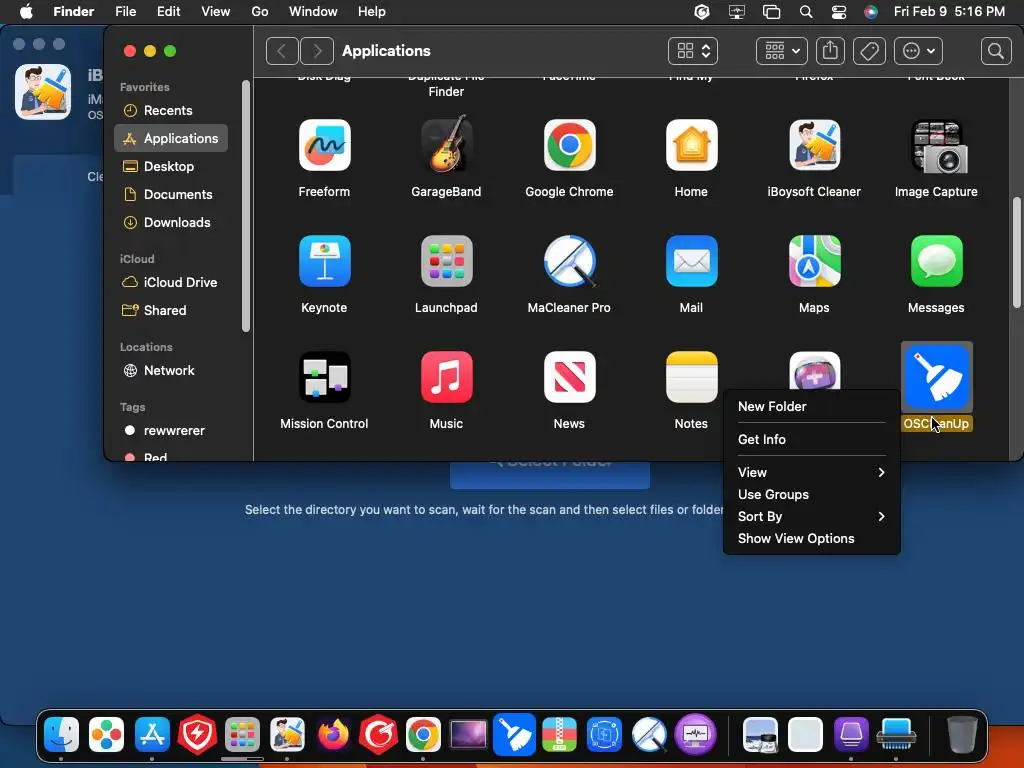Select the Notes app icon
Viewport: 1024px width, 768px height.
coord(692,377)
